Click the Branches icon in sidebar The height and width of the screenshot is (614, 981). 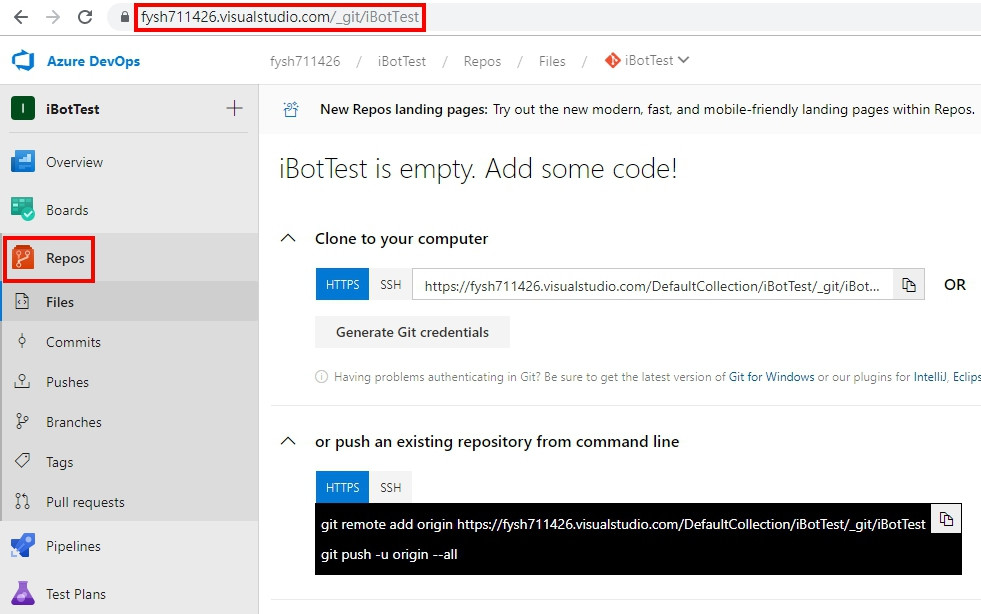23,421
